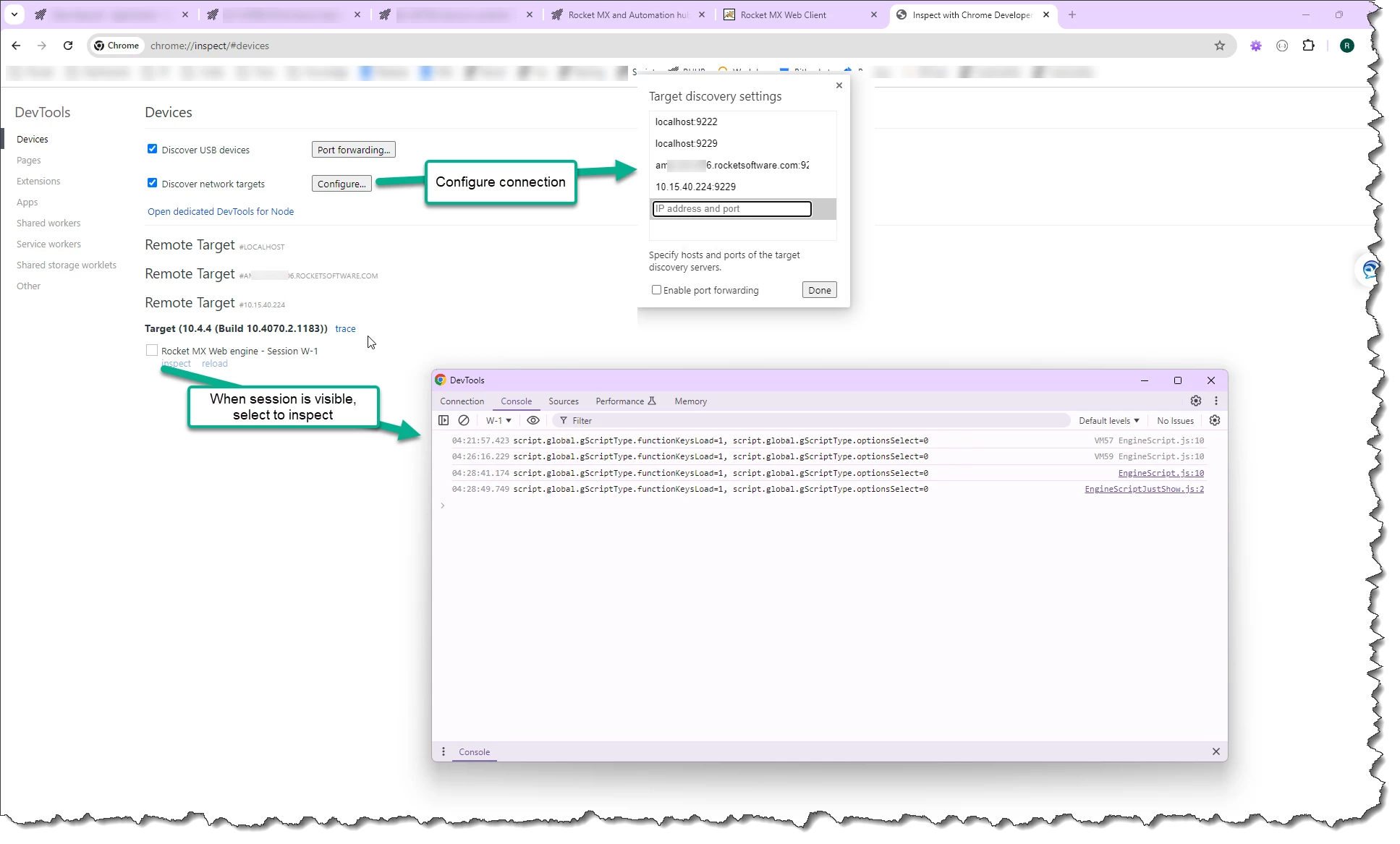Open dedicated DevTools for Node link
This screenshot has width=1400, height=844.
221,212
